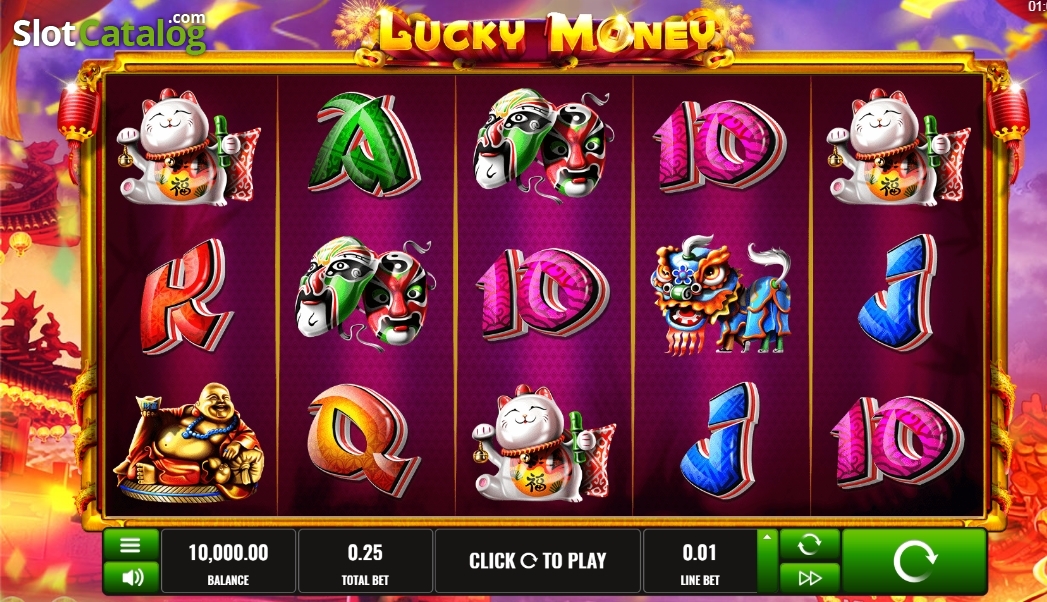Select the orange Q letter symbol
Screen dimensions: 1047x602
(x=363, y=438)
